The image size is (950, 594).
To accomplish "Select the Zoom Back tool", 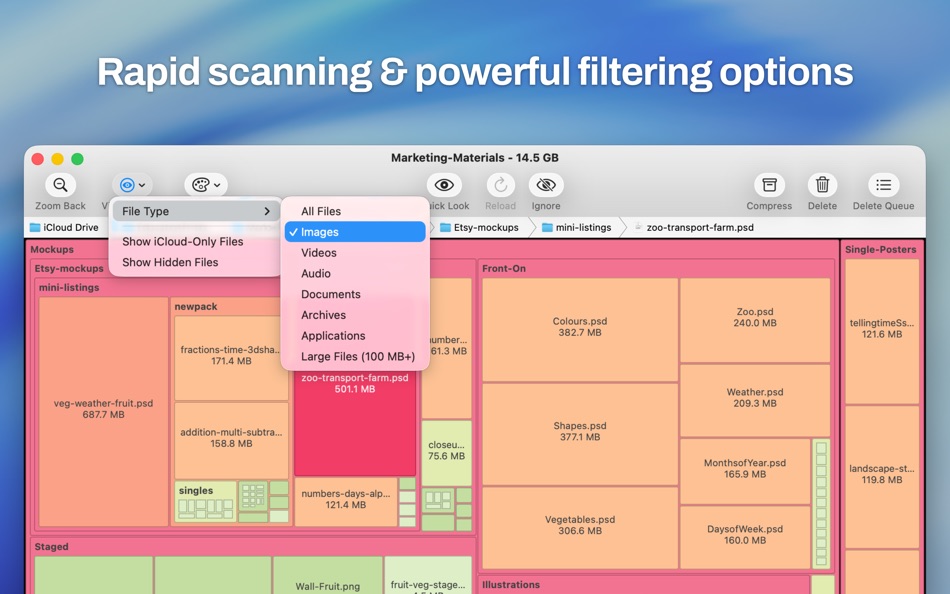I will [60, 190].
